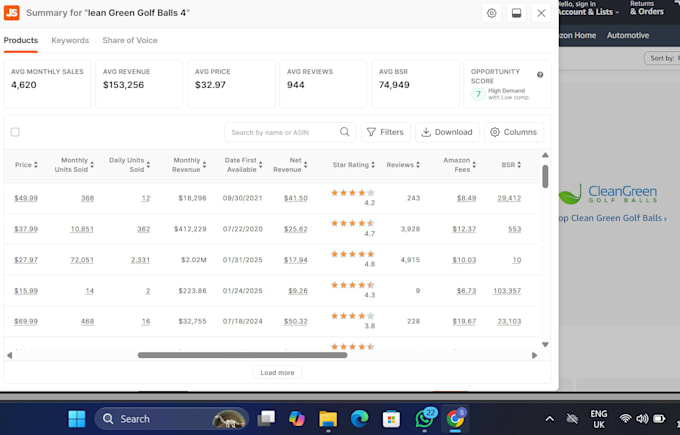This screenshot has width=680, height=435.
Task: Open Amazon Returns & Orders
Action: [647, 8]
